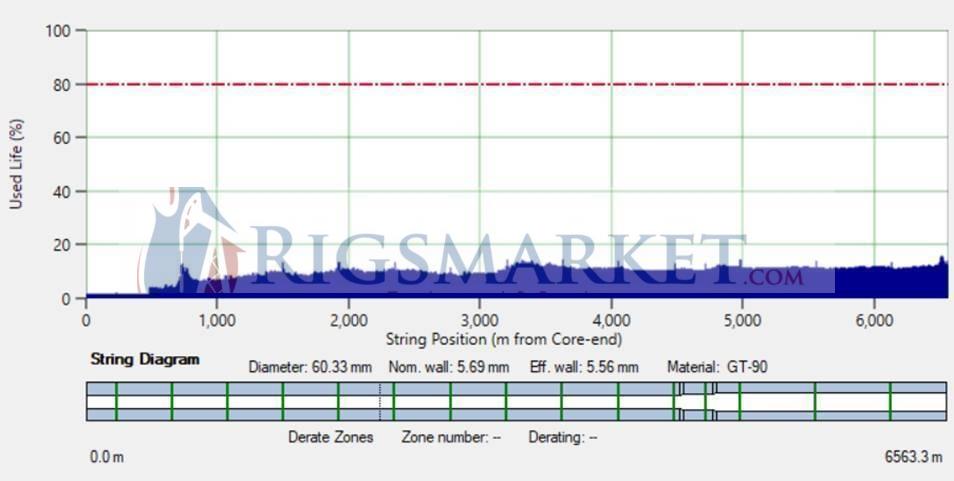This screenshot has width=954, height=481.
Task: Click the Material GT-90 label
Action: (717, 367)
